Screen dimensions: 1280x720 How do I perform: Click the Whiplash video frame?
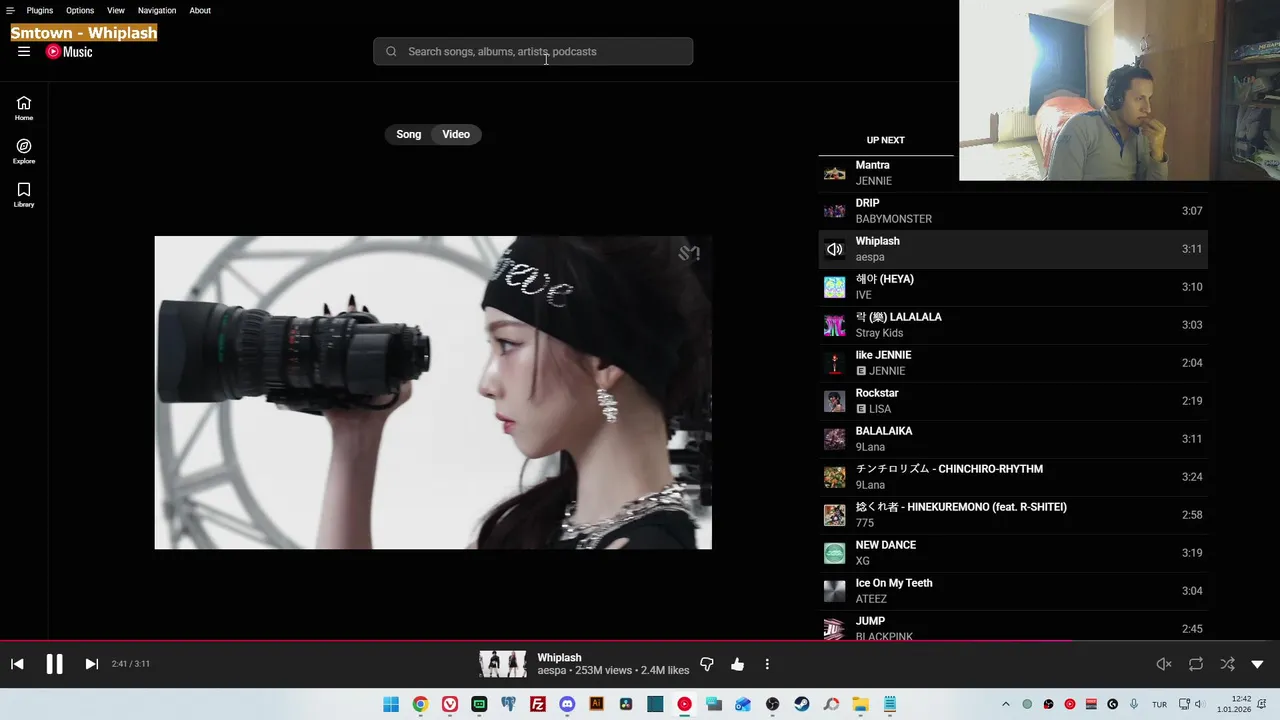[x=433, y=392]
